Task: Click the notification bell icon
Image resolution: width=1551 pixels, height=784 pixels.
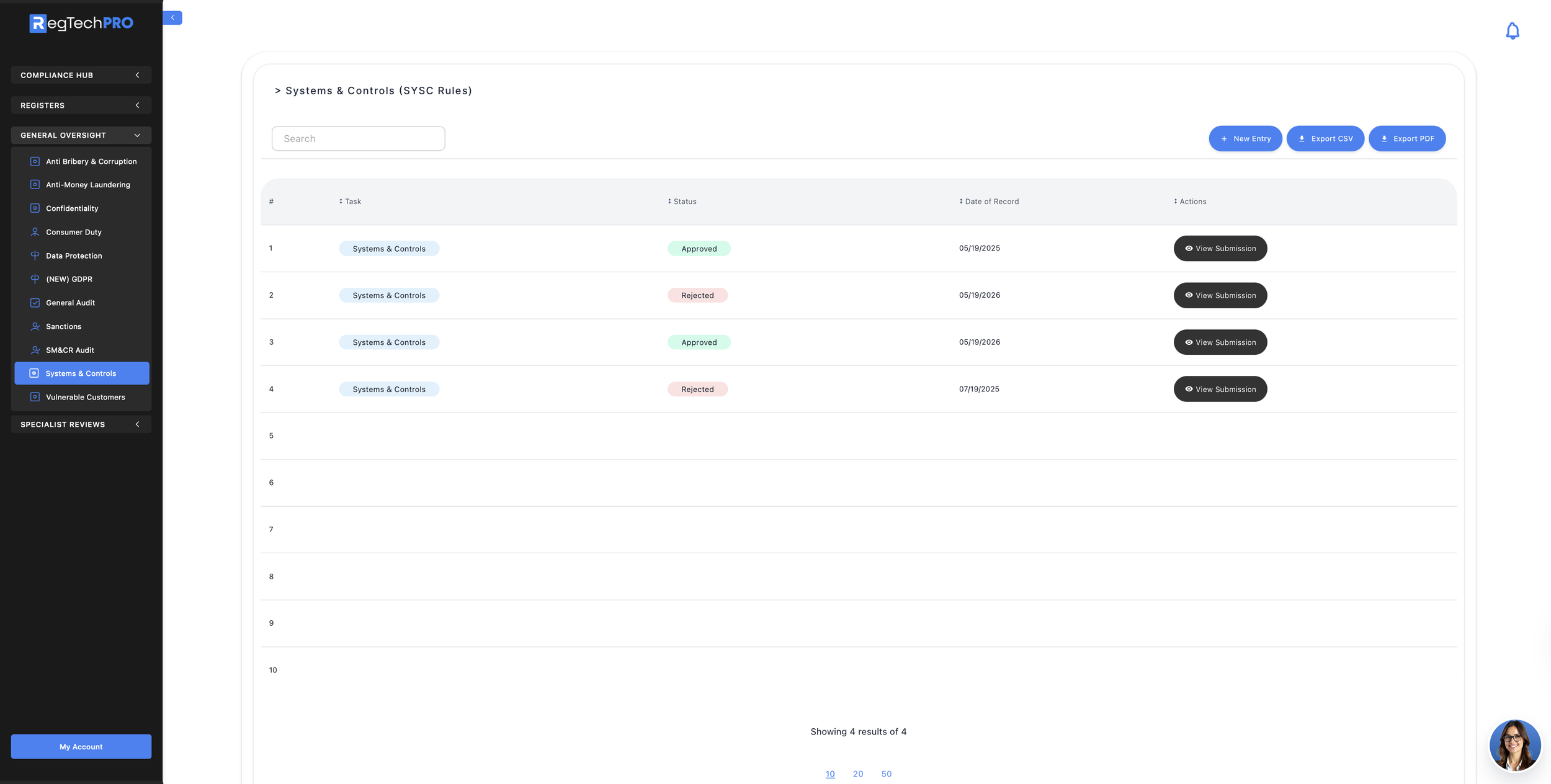Action: tap(1512, 30)
